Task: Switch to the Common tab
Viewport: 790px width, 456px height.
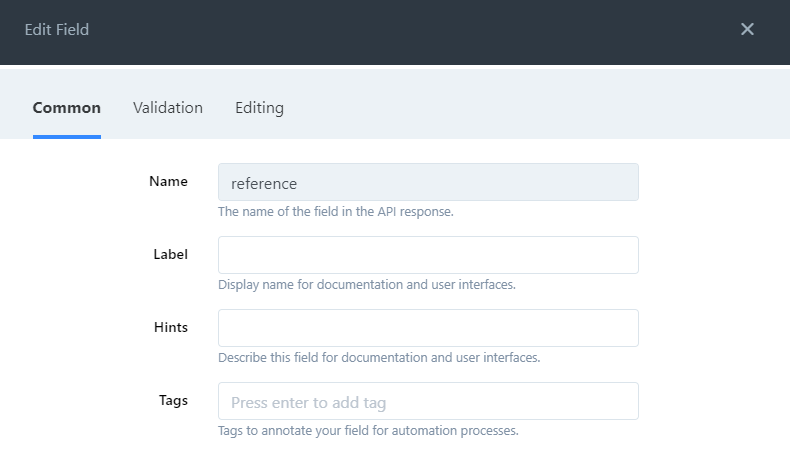Action: (x=67, y=108)
